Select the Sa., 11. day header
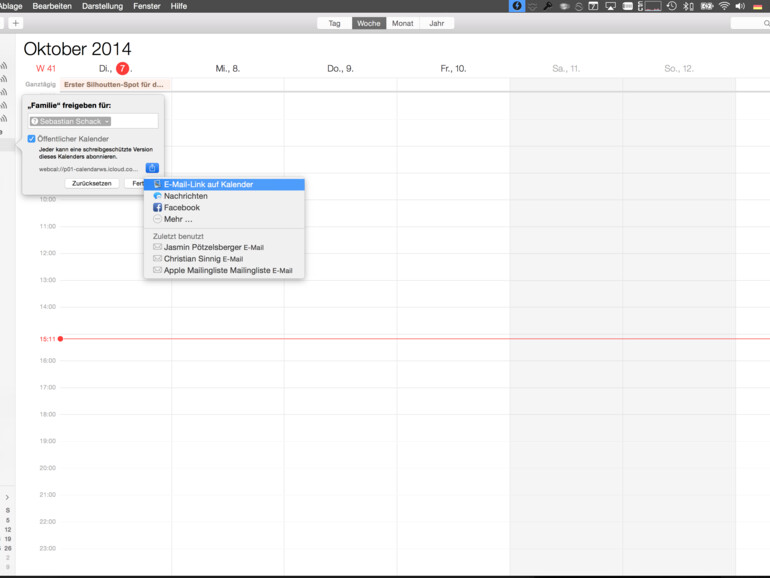 [566, 68]
